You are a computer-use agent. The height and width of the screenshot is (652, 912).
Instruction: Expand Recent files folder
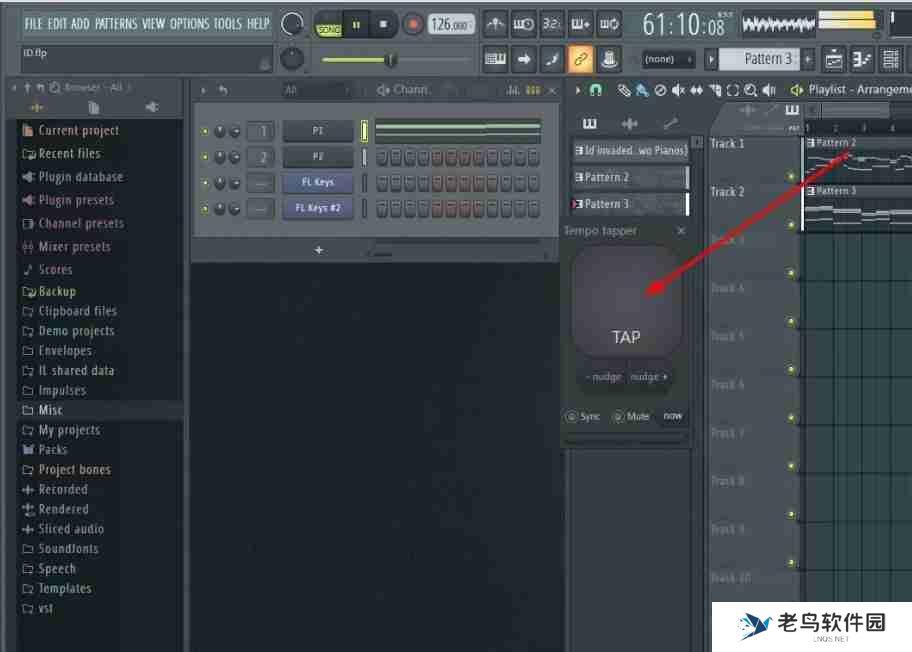(61, 154)
